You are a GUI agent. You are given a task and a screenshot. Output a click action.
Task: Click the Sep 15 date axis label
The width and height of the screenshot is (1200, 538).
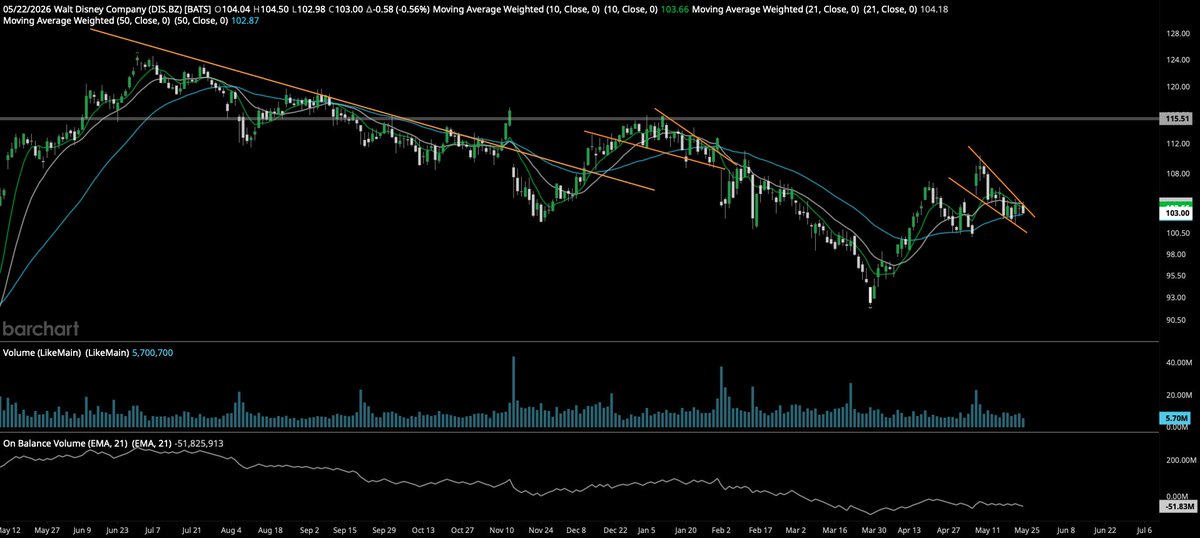(x=347, y=529)
